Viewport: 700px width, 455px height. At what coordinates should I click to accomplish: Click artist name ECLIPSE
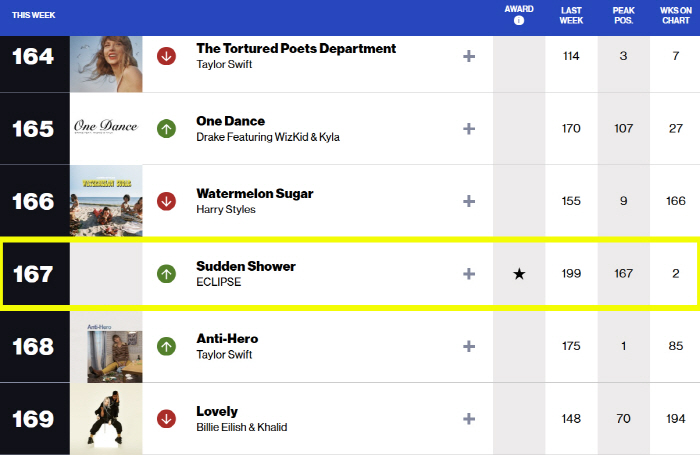219,282
